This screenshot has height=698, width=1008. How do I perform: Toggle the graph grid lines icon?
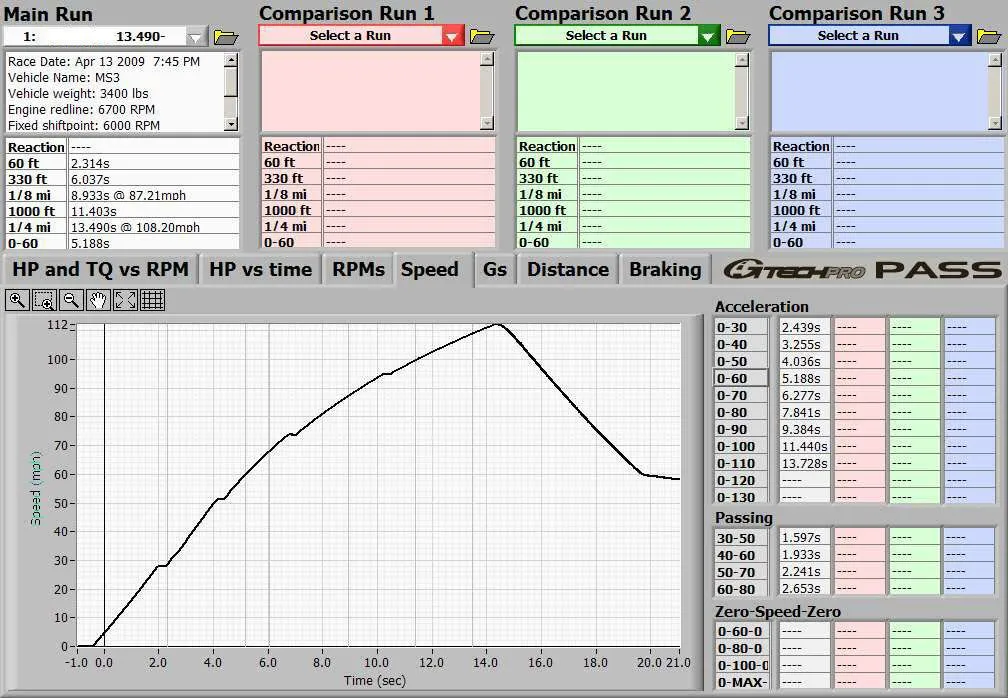point(152,299)
